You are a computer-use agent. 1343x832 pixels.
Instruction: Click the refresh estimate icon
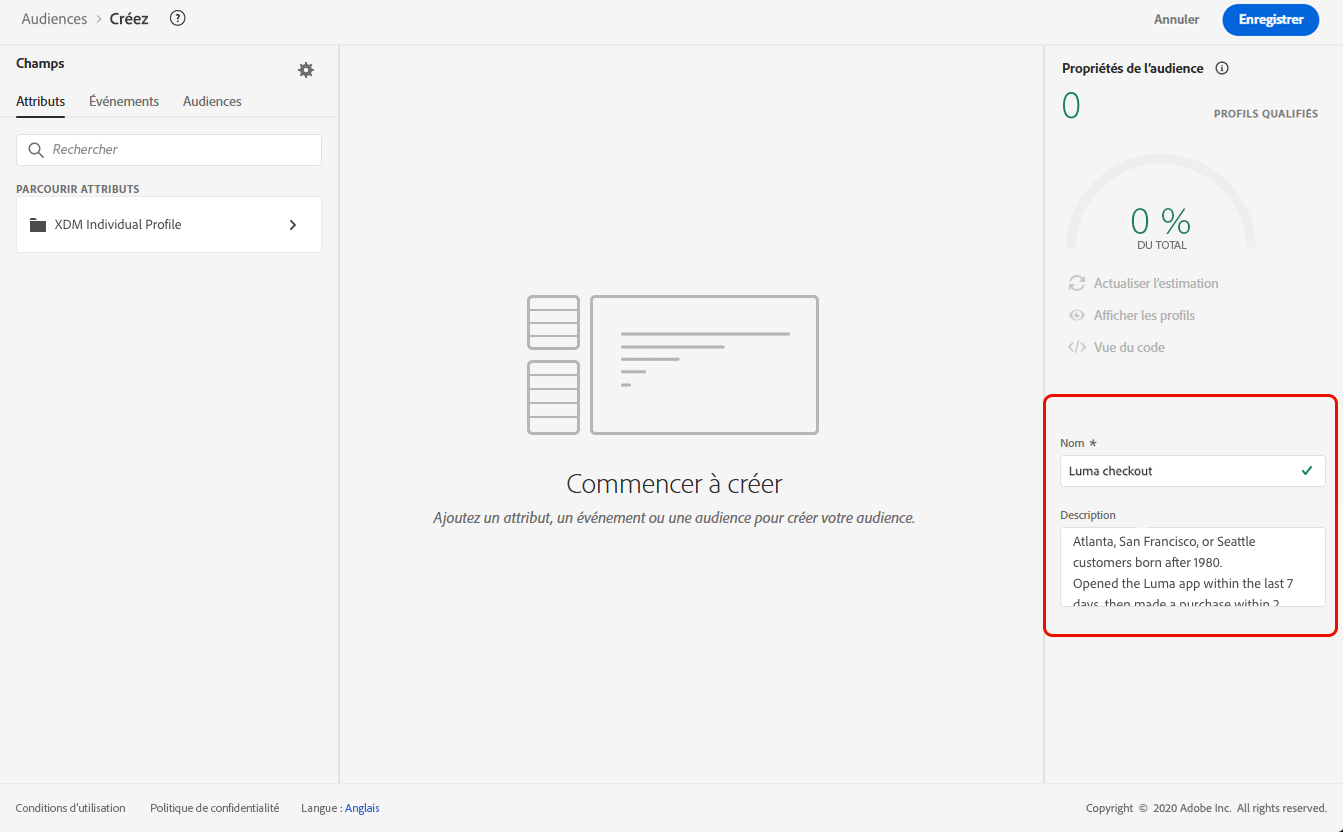coord(1077,283)
